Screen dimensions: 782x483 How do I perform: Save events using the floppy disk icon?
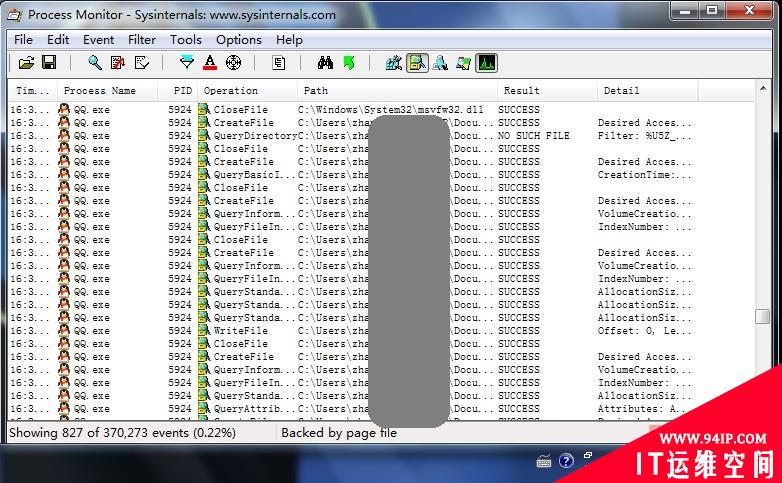(49, 63)
